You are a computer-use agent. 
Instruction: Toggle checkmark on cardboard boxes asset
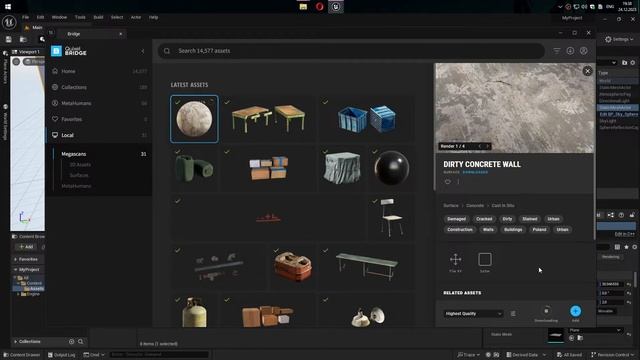(227, 151)
